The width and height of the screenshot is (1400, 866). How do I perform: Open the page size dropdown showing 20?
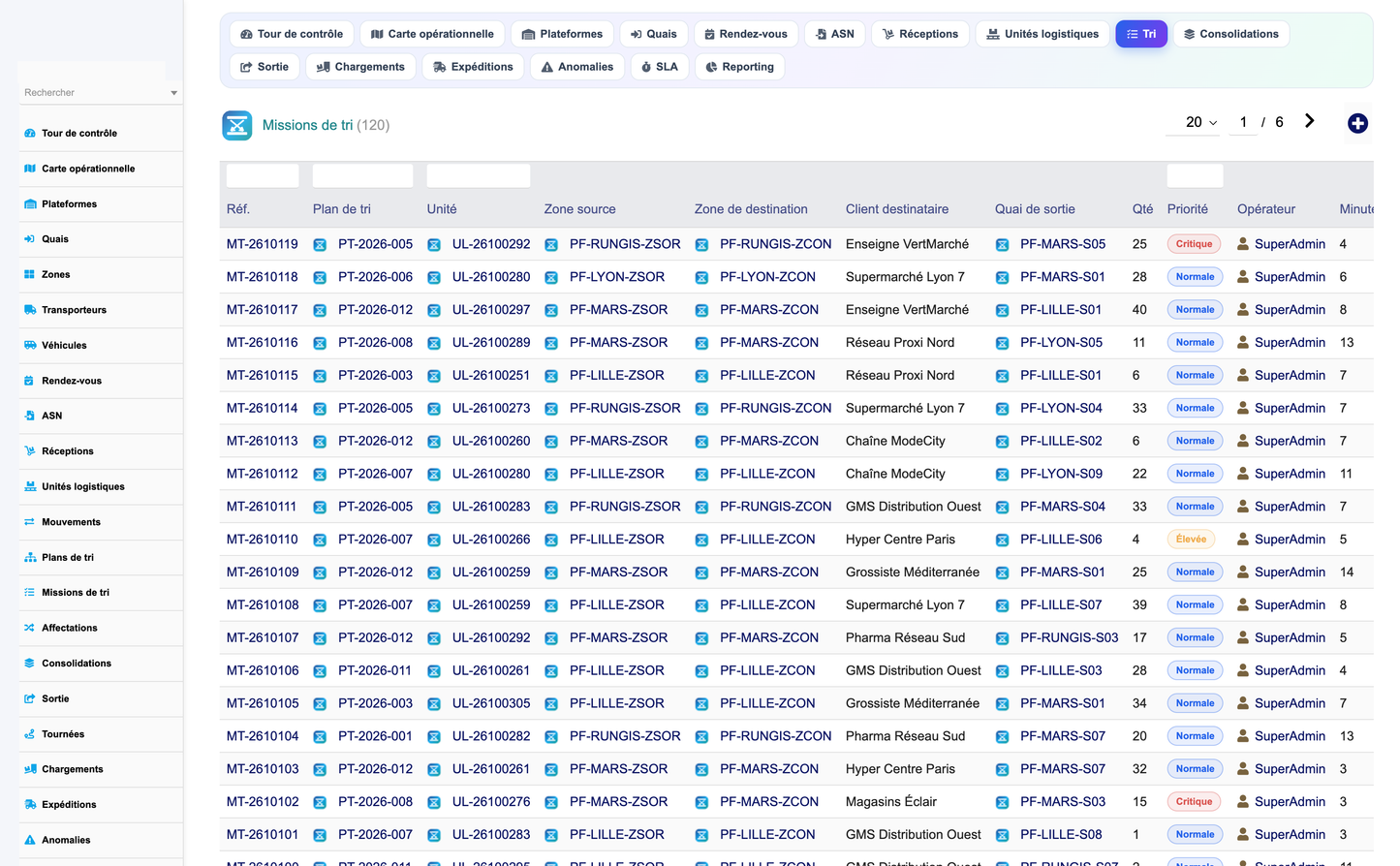click(x=1201, y=122)
